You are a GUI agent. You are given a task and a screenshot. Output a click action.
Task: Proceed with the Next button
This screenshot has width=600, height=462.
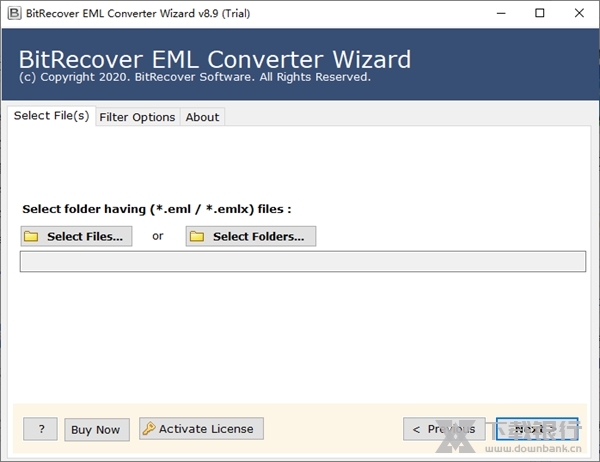pyautogui.click(x=537, y=429)
